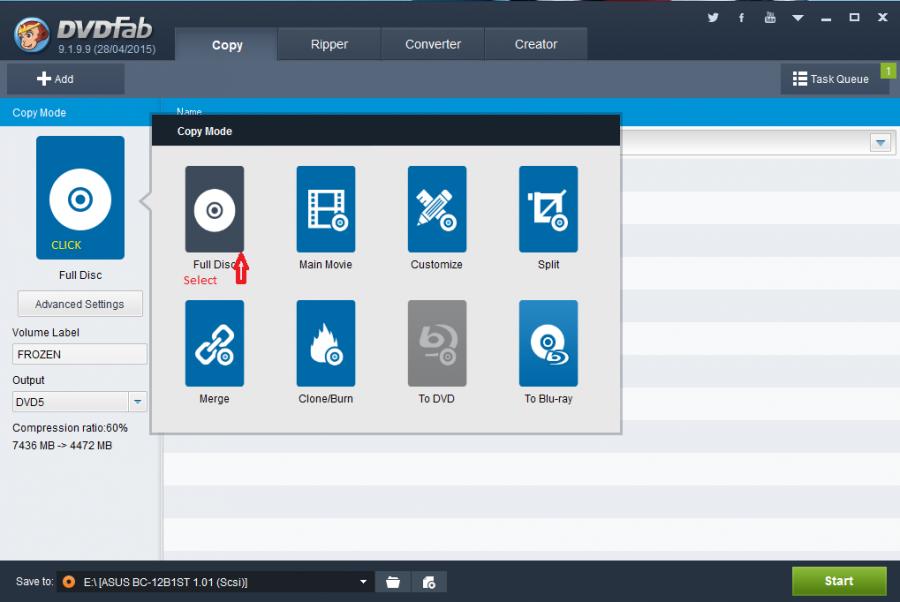Start the copy process

click(x=839, y=581)
